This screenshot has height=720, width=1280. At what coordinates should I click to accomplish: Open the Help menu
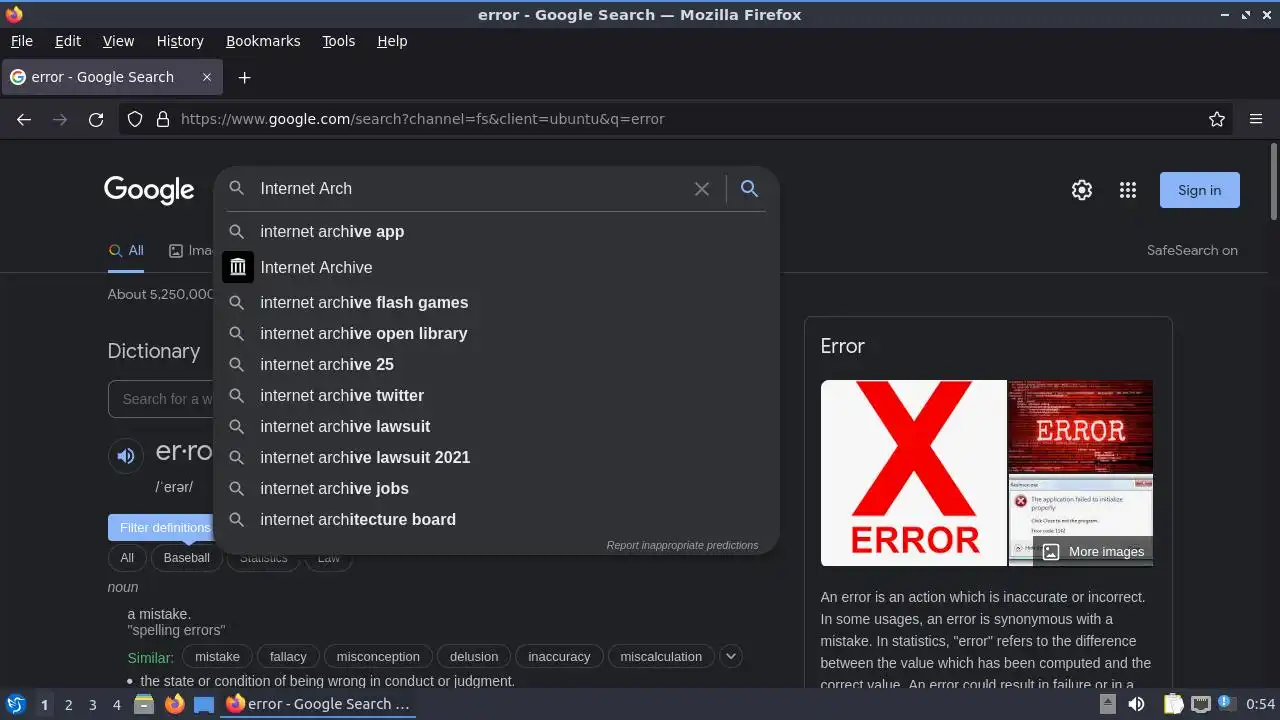(392, 41)
